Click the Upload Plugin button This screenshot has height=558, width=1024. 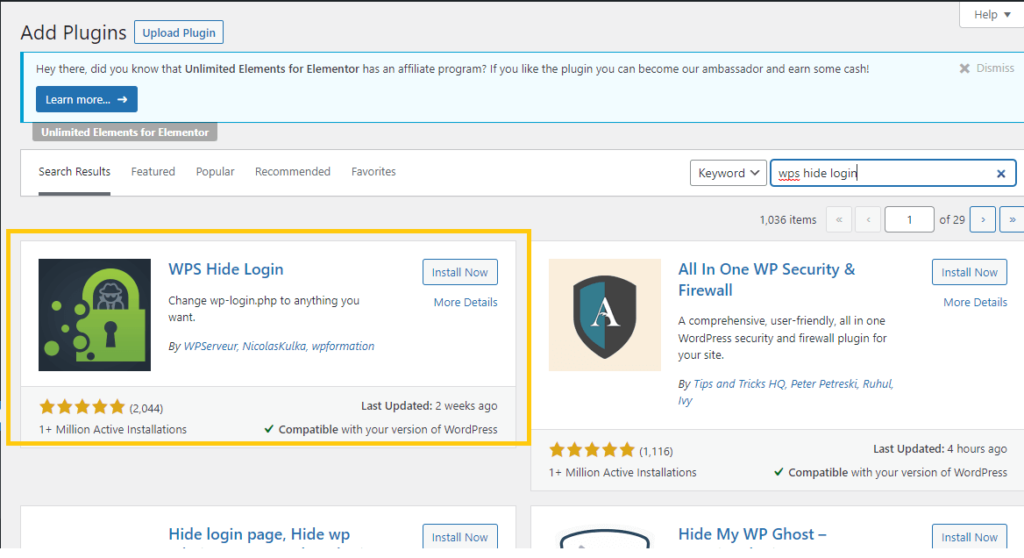(x=179, y=33)
